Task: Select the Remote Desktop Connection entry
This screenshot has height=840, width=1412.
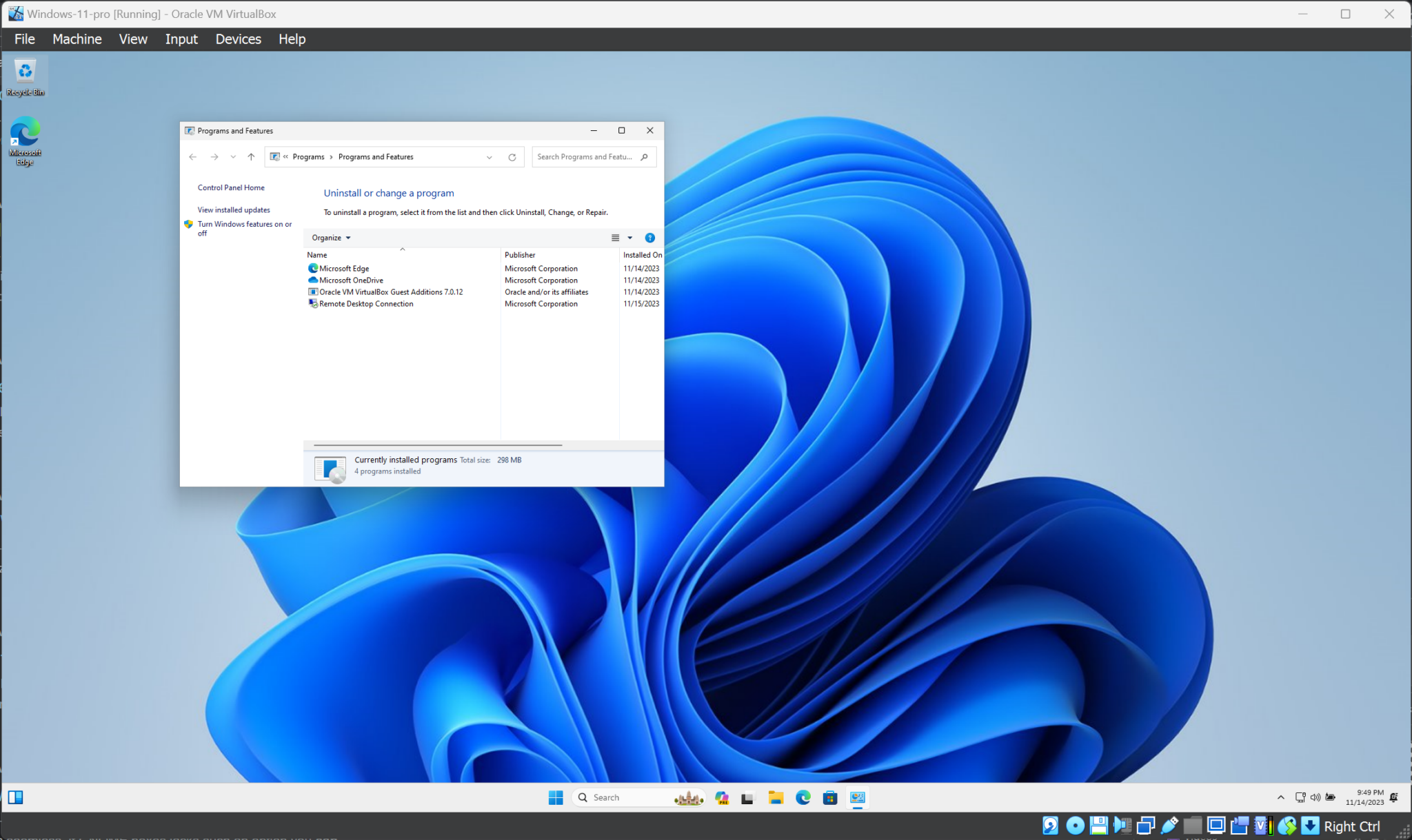Action: (x=365, y=303)
